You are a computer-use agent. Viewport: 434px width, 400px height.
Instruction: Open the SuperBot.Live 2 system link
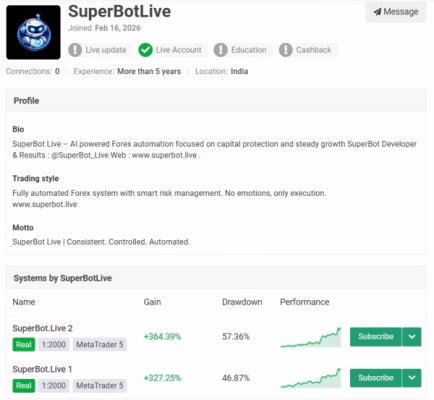tap(42, 328)
